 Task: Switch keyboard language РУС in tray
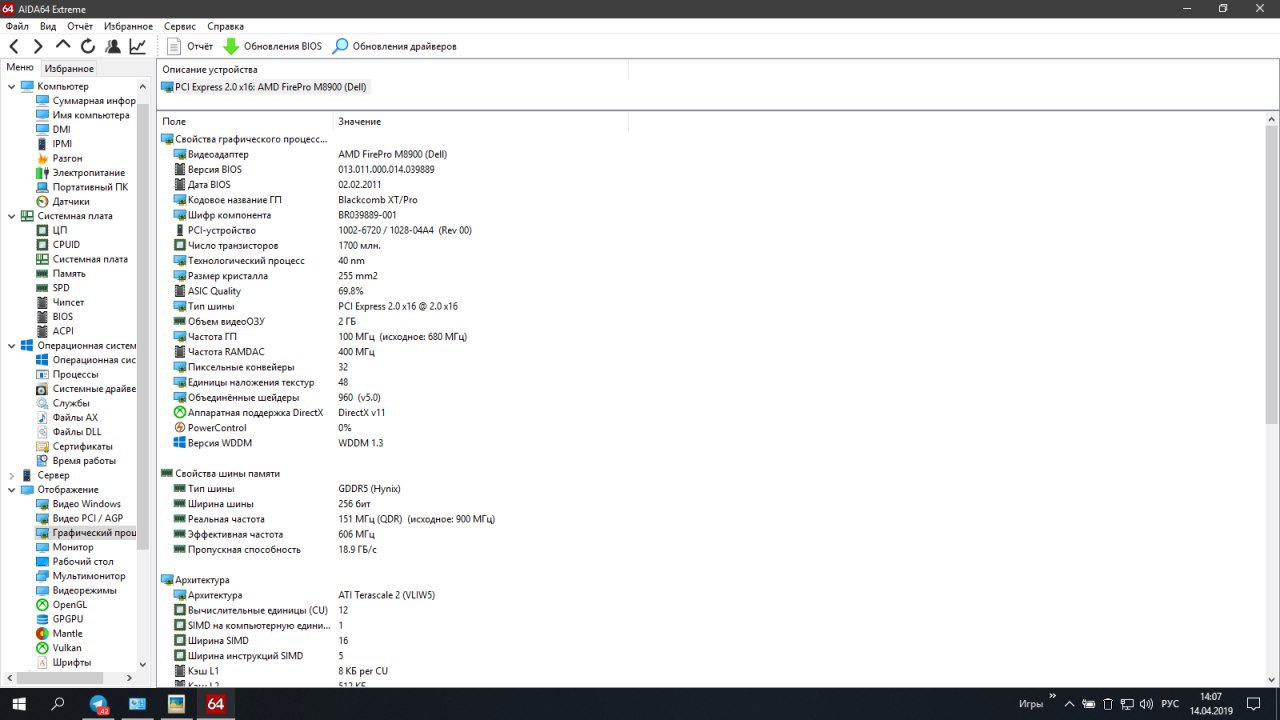tap(1170, 704)
